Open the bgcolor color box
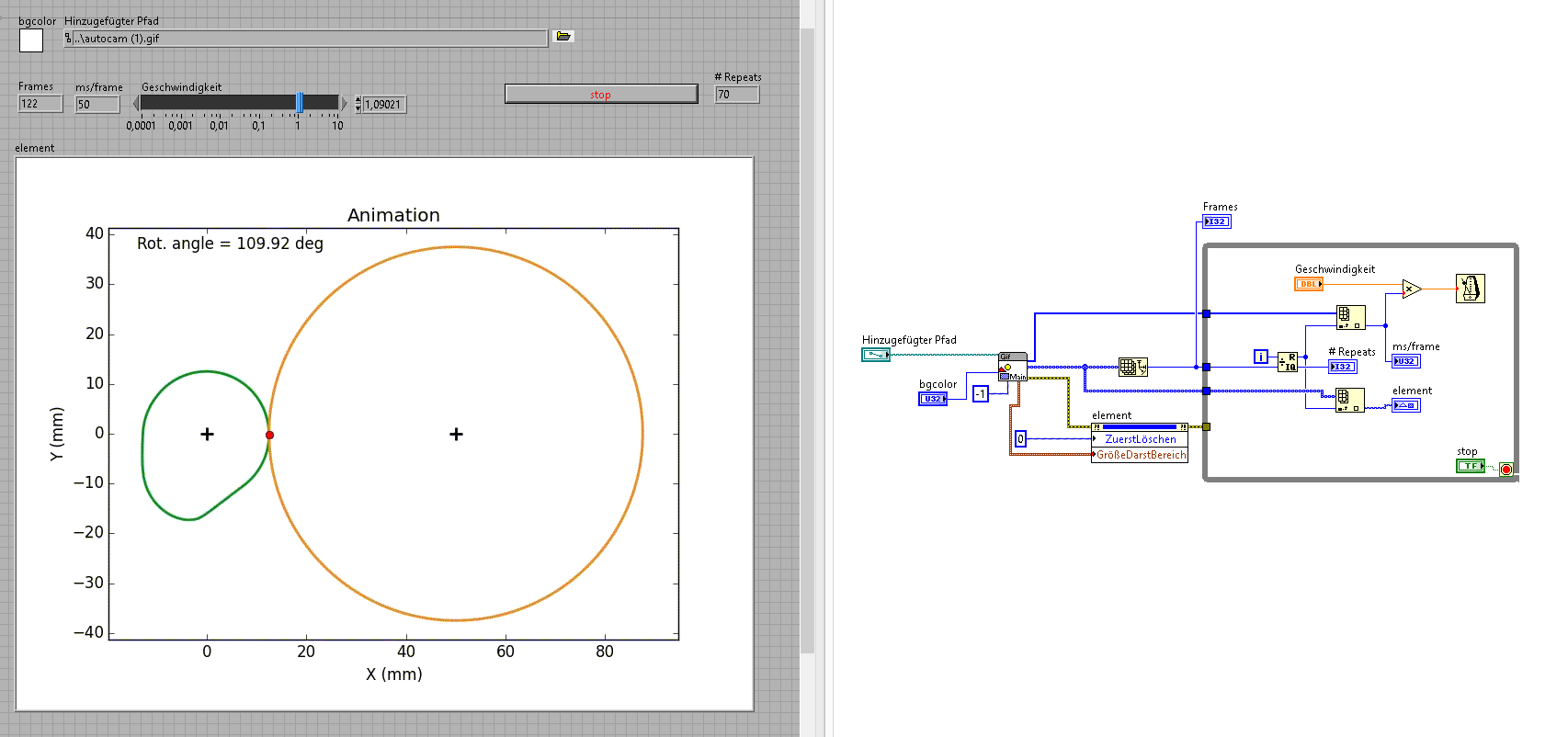1568x737 pixels. pyautogui.click(x=31, y=40)
